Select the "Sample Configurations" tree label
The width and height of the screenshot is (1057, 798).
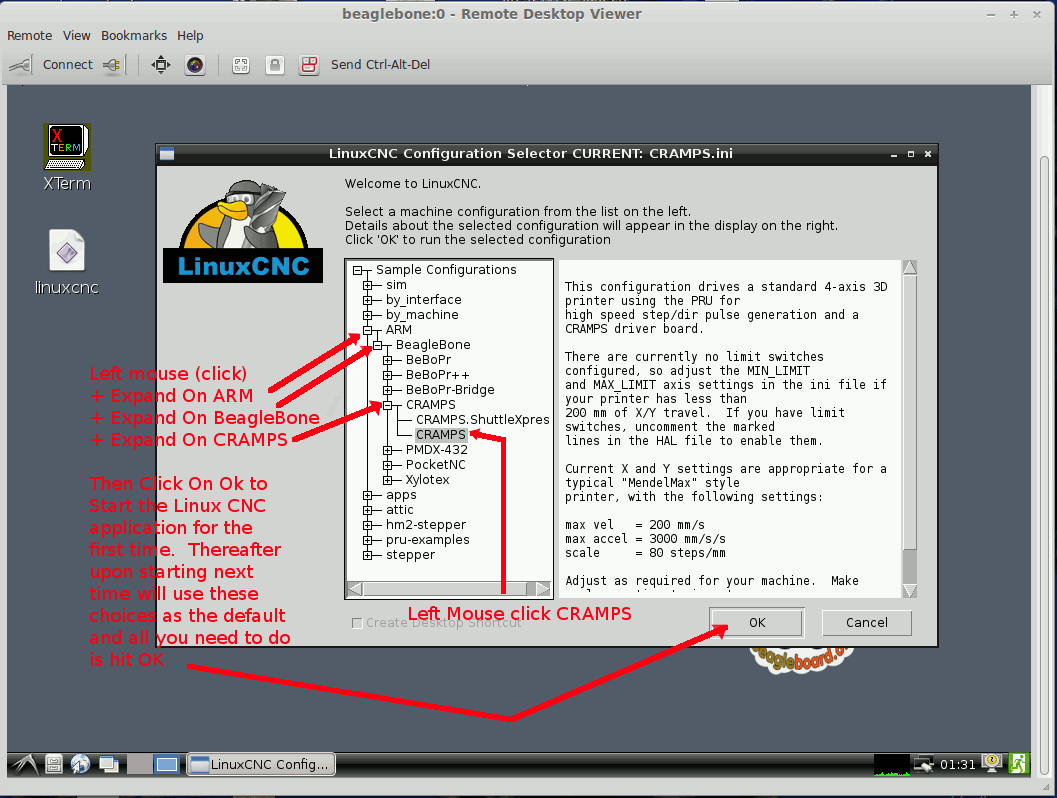(446, 270)
